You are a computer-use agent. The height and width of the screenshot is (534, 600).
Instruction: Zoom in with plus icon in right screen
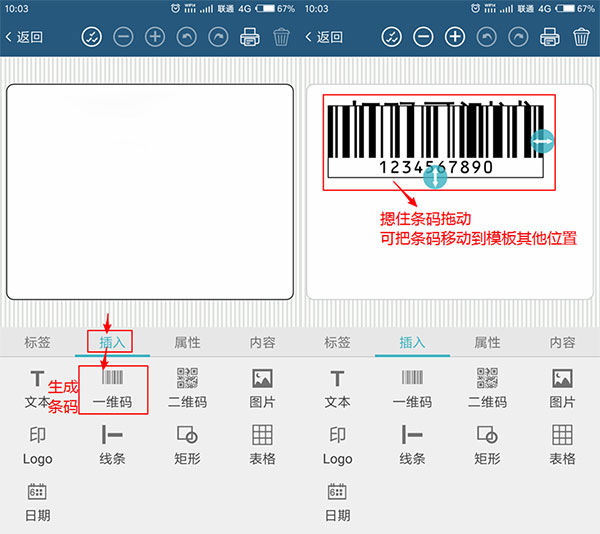[x=455, y=37]
